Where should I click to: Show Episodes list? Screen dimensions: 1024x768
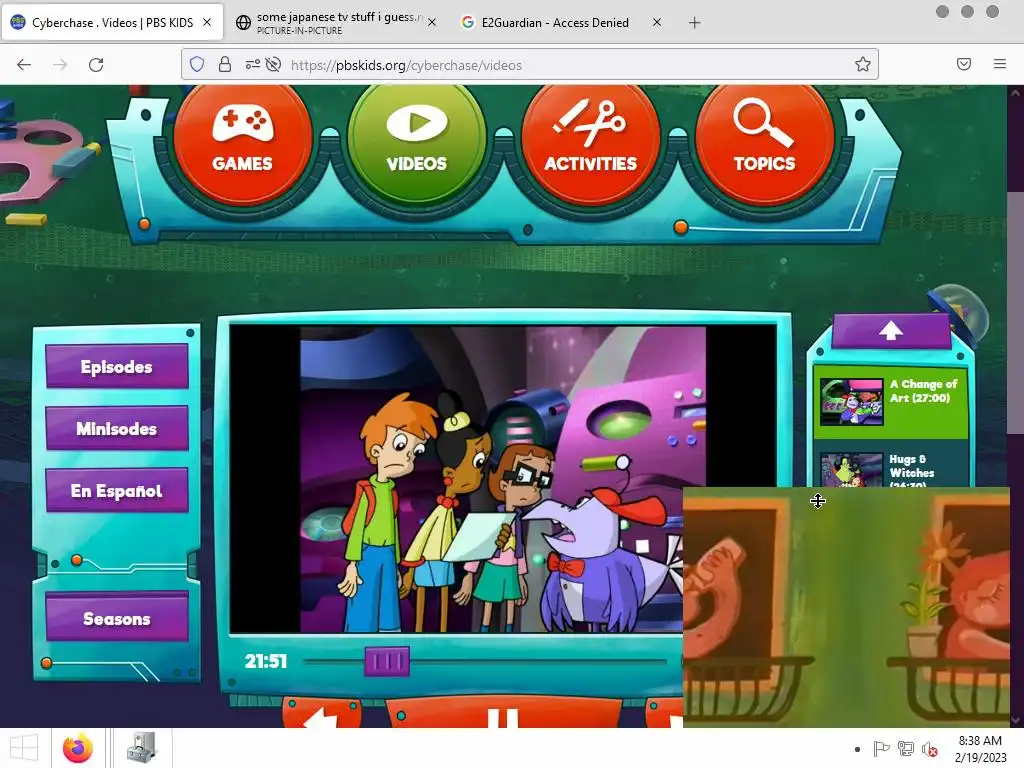point(117,366)
